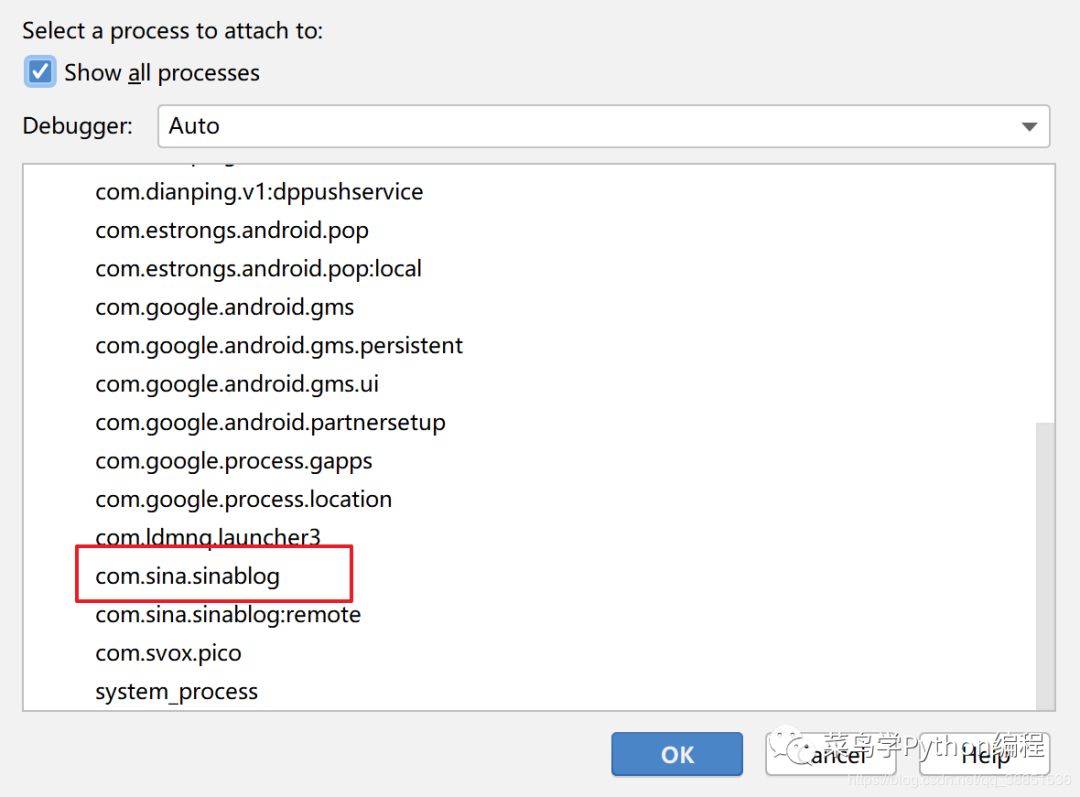1080x797 pixels.
Task: Pick com.dianping.v1:dppushservice process
Action: [x=259, y=192]
